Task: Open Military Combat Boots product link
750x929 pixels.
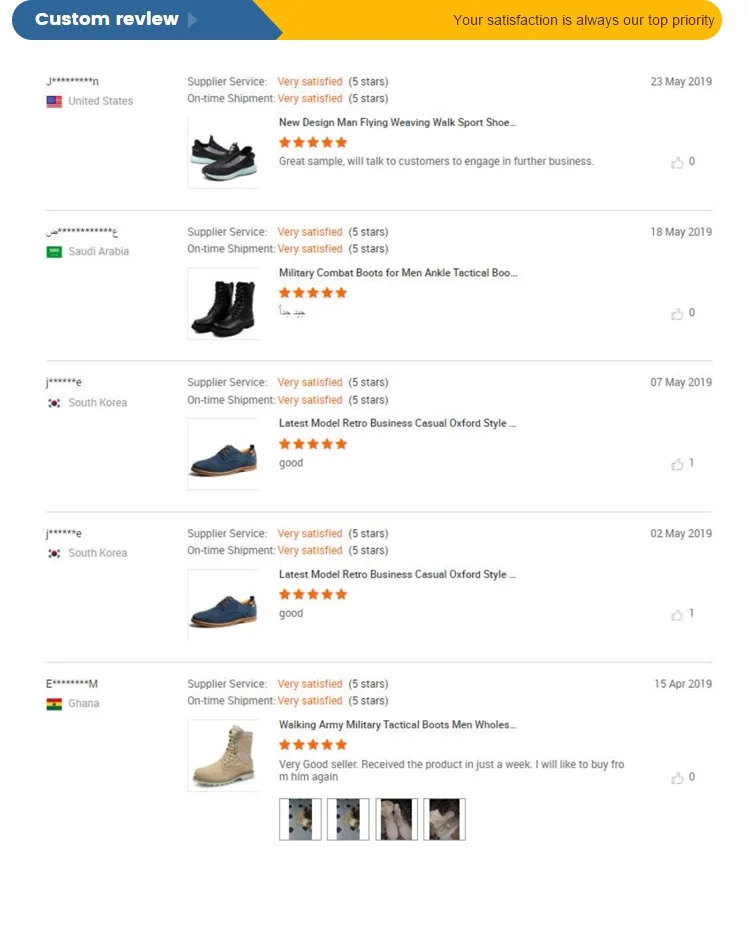Action: [x=397, y=273]
